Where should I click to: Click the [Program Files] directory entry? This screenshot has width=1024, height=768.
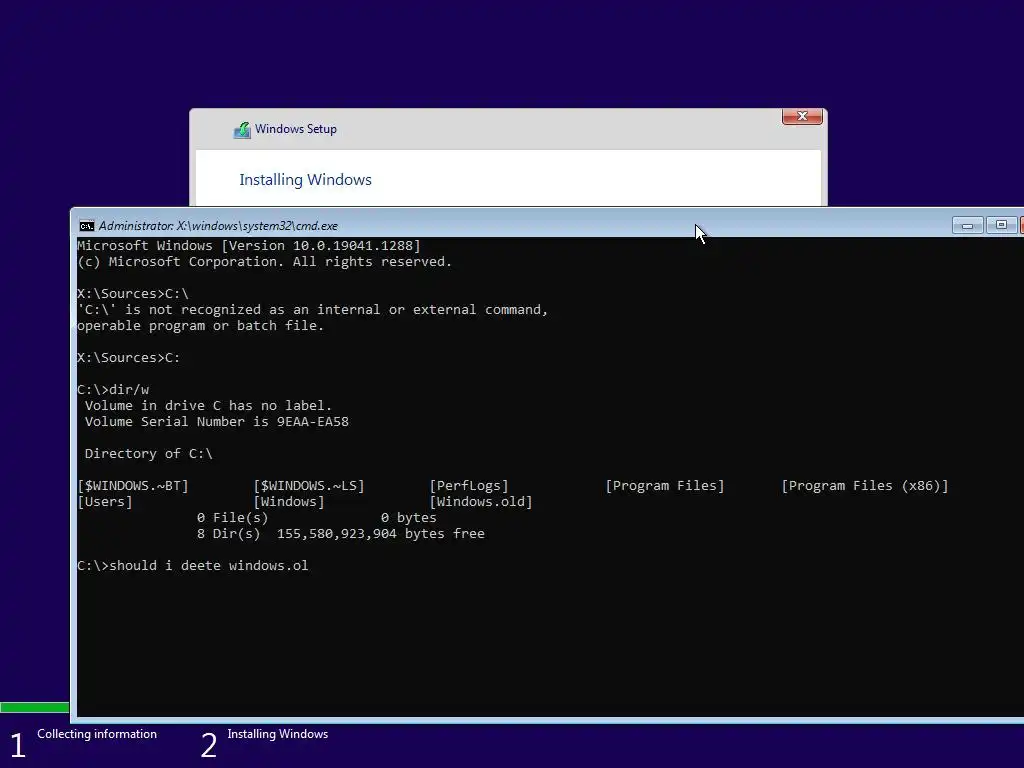(665, 486)
